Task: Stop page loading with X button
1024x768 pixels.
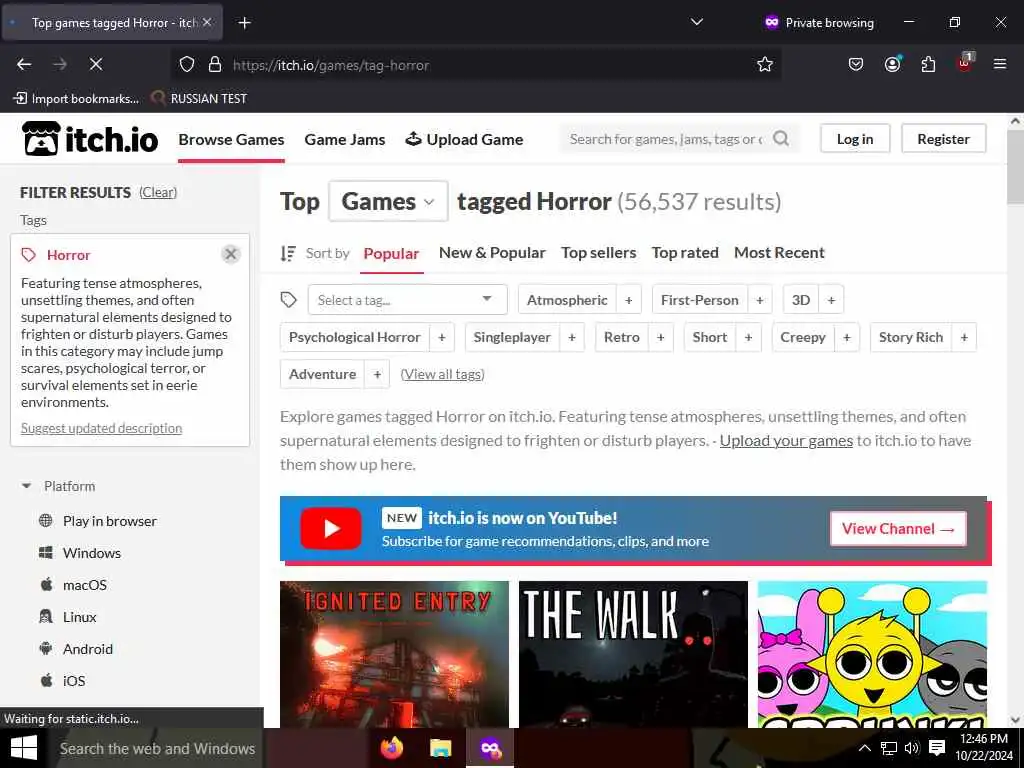Action: 95,64
